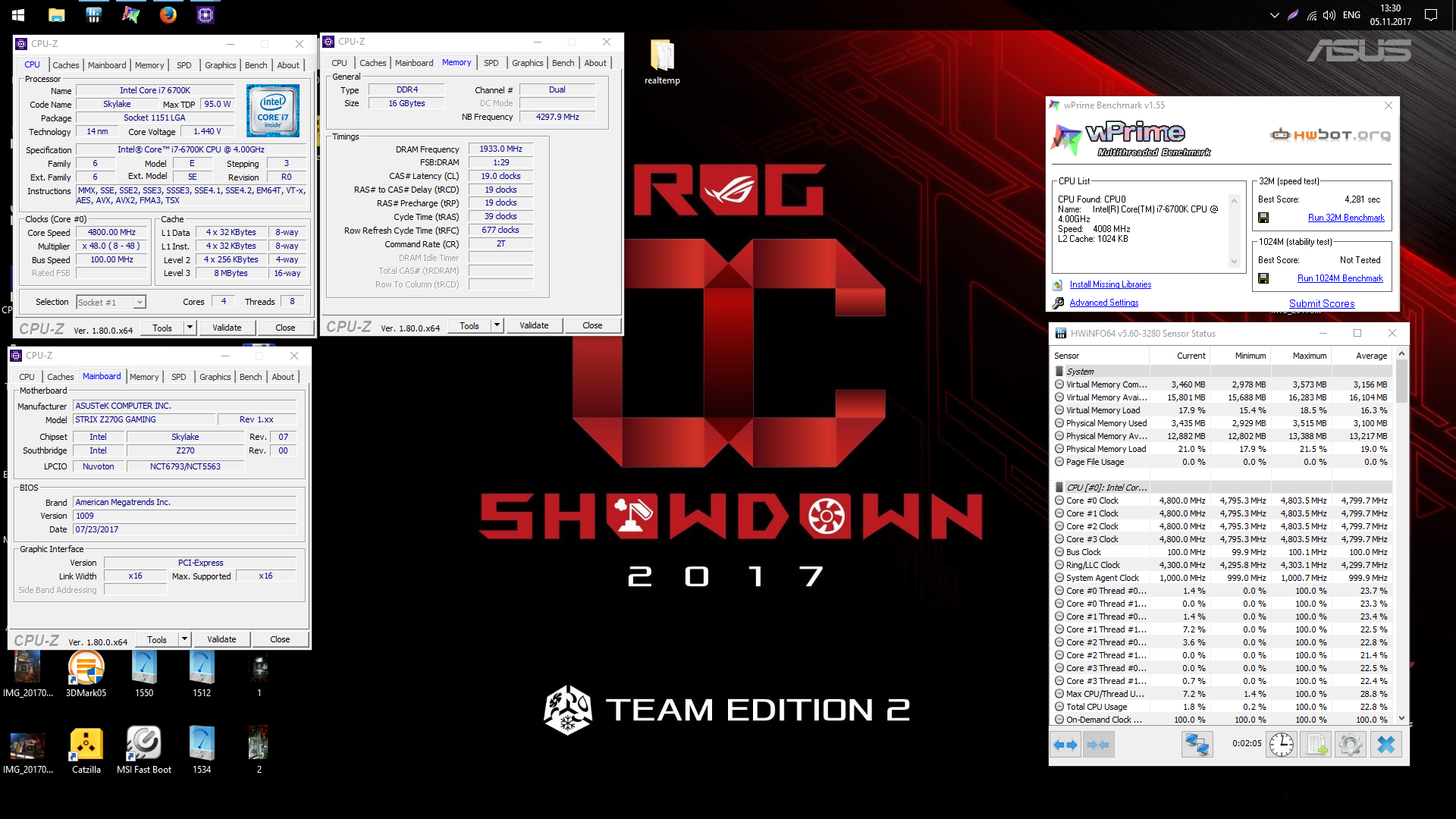The image size is (1456, 819).
Task: Select the Ring/LLC Clock sensor row
Action: coord(1222,565)
